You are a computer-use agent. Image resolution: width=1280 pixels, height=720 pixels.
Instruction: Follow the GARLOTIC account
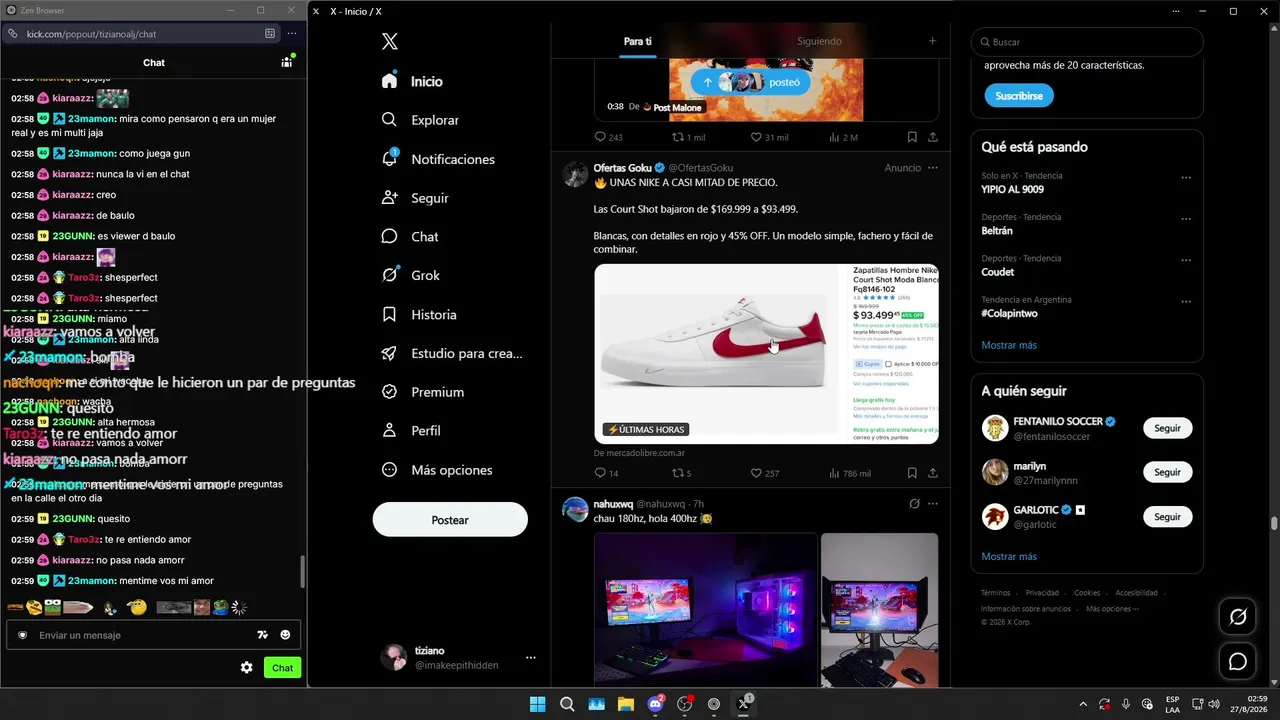pos(1168,517)
